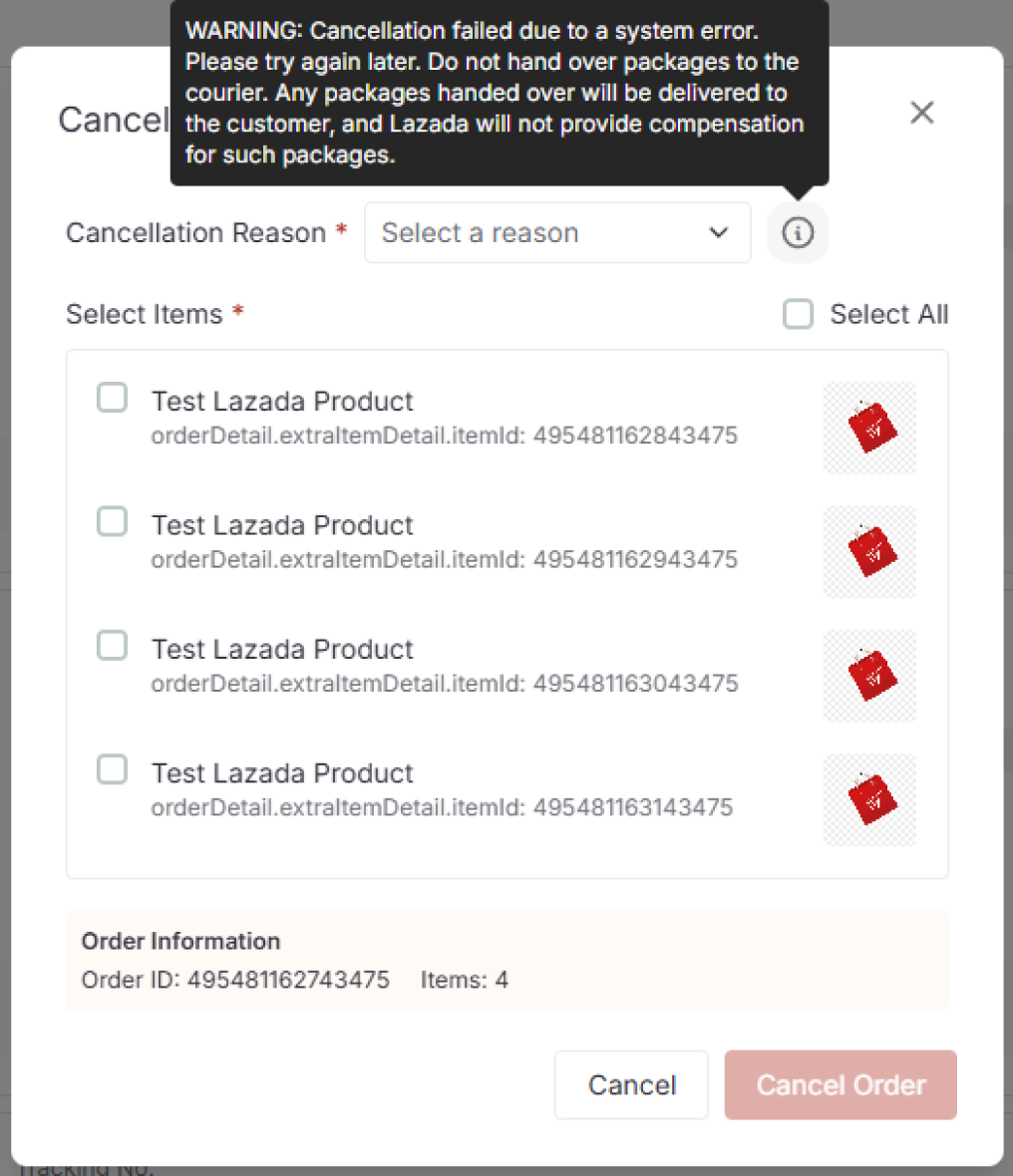Viewport: 1013px width, 1176px height.
Task: Click the info icon next to Cancellation Reason
Action: pos(797,232)
